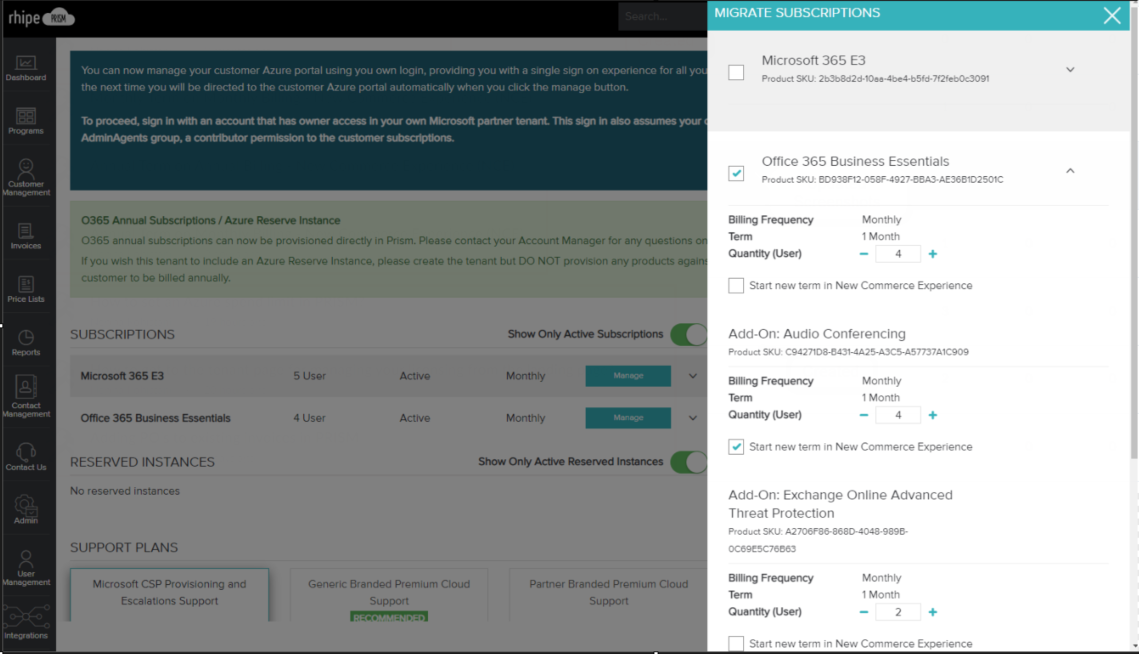Edit Business Essentials quantity field
This screenshot has height=654, width=1139.
(898, 254)
